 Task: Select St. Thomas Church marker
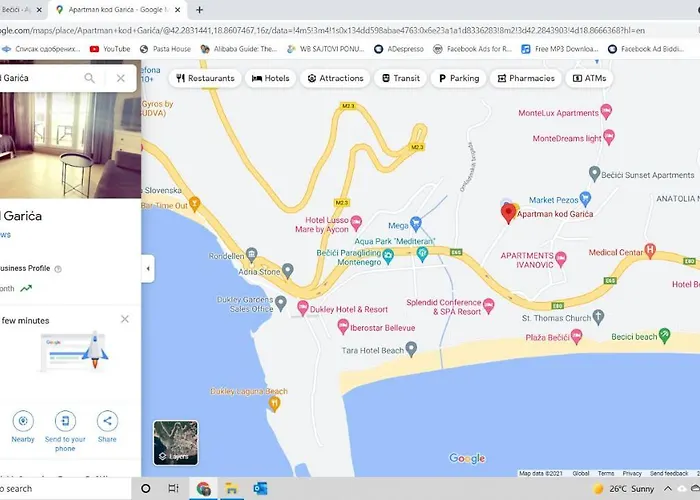[598, 317]
